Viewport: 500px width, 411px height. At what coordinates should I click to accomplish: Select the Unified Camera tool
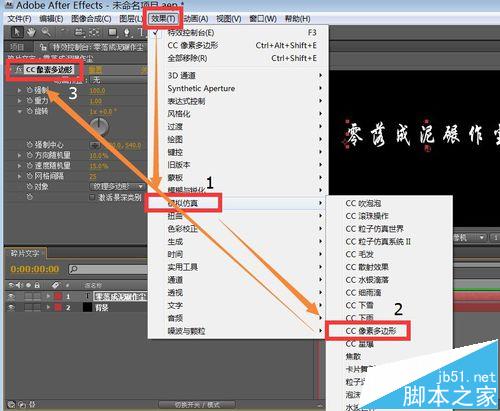[79, 32]
